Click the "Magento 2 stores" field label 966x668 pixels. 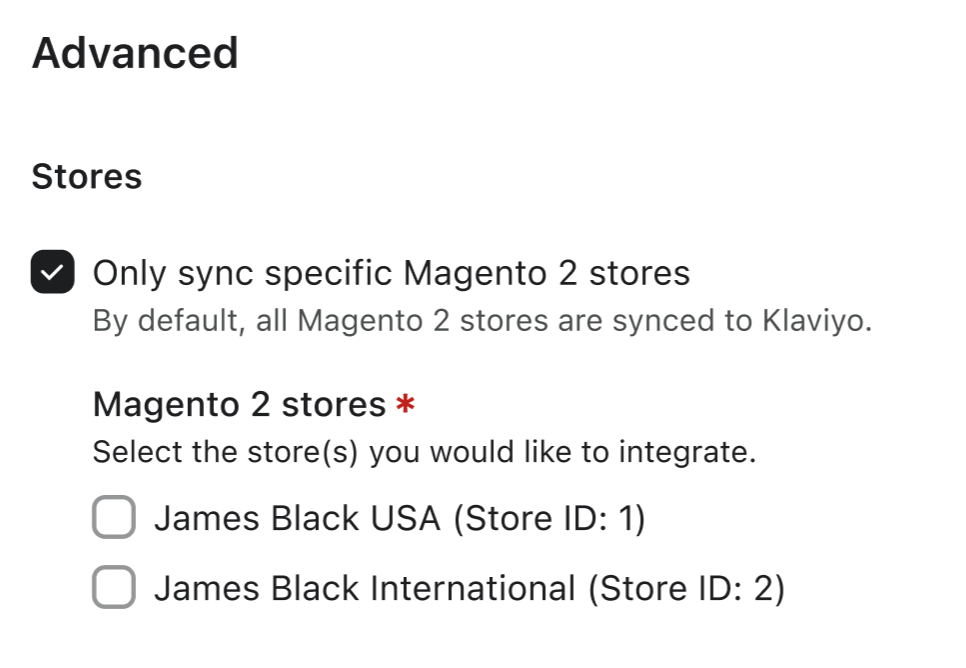[239, 405]
